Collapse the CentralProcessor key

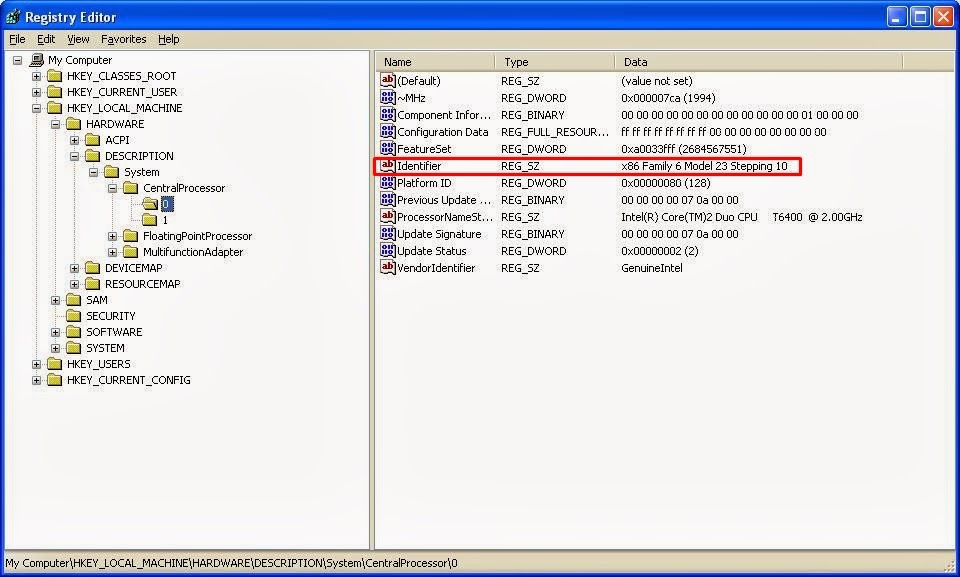[113, 188]
